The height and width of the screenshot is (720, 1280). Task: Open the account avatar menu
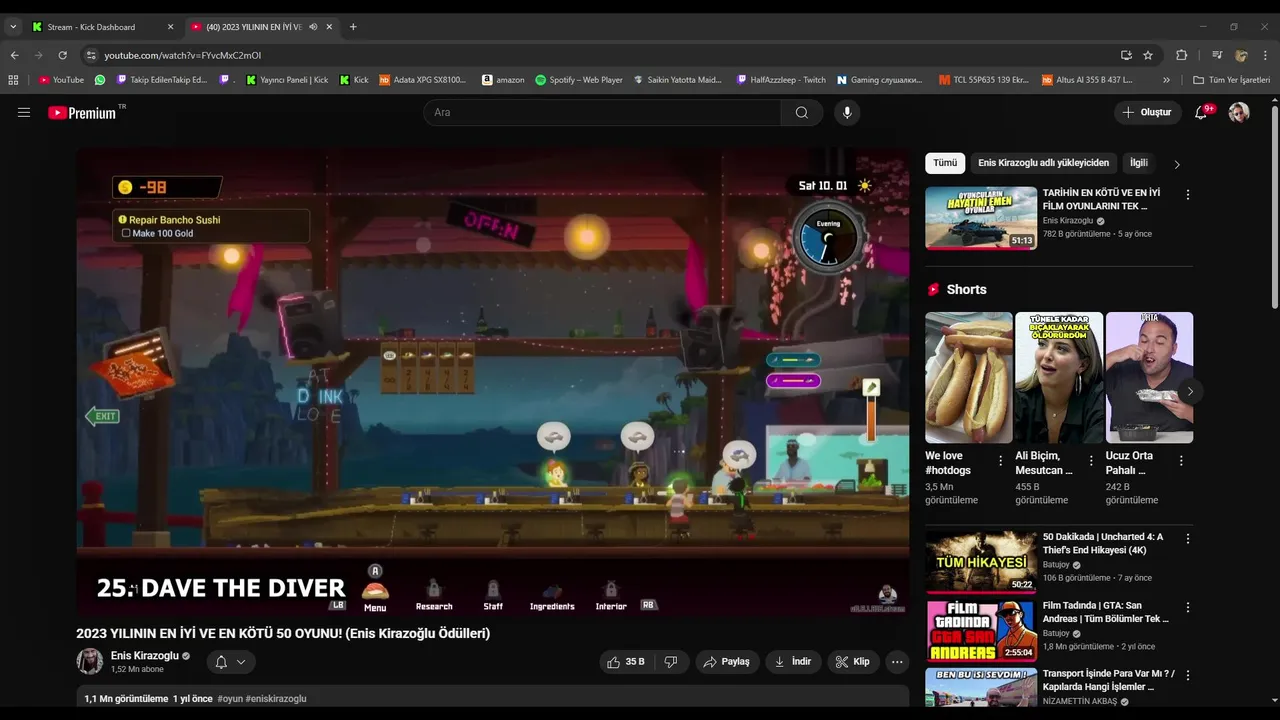(1239, 112)
